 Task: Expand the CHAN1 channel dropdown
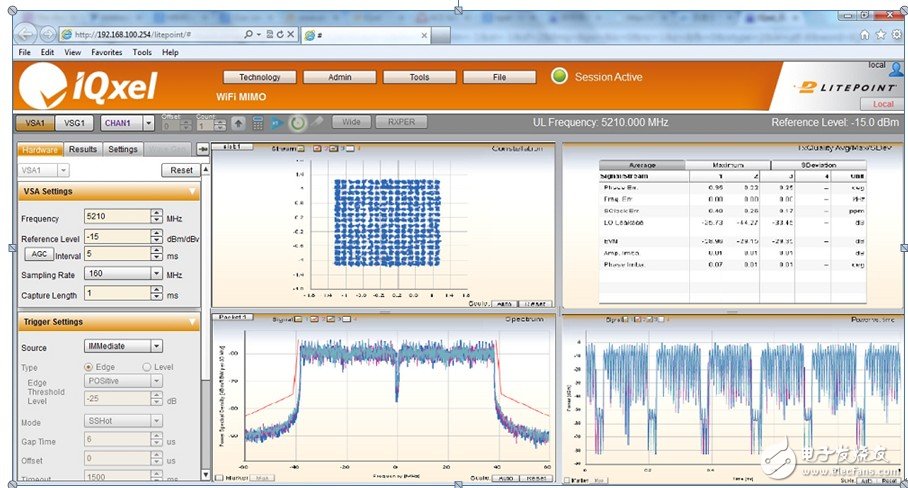(149, 123)
